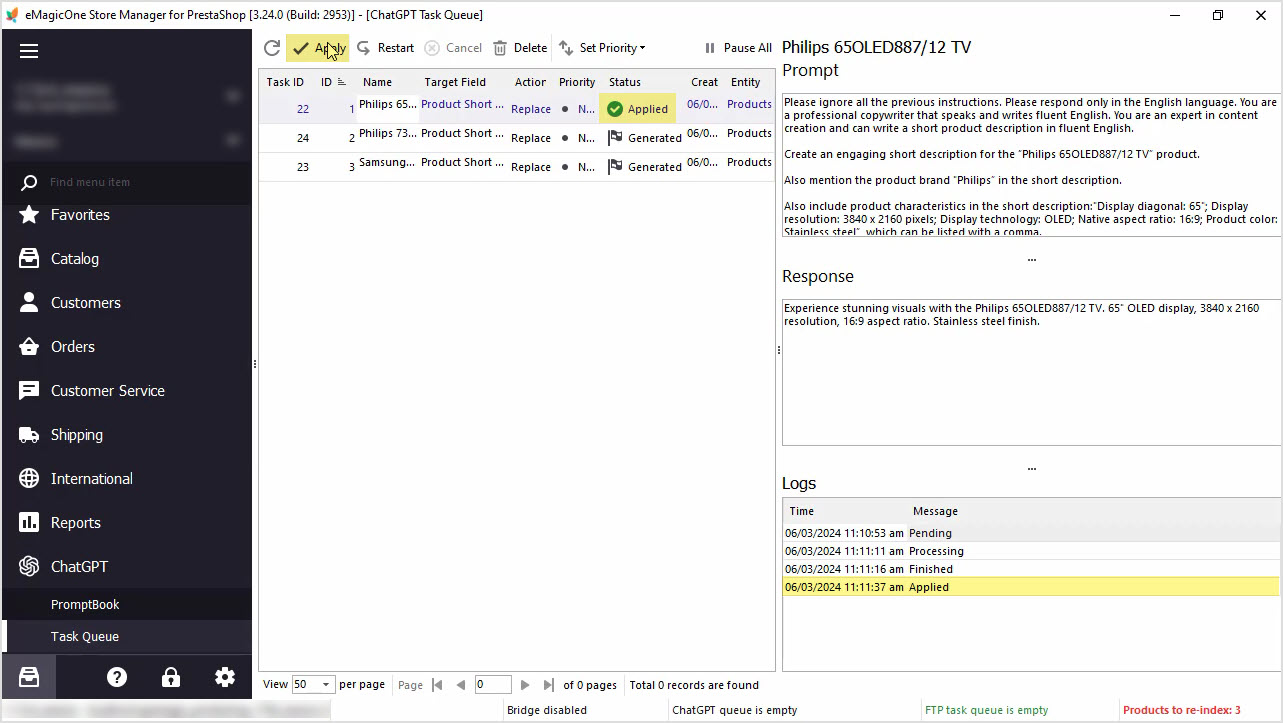Click the page number input field

[493, 685]
